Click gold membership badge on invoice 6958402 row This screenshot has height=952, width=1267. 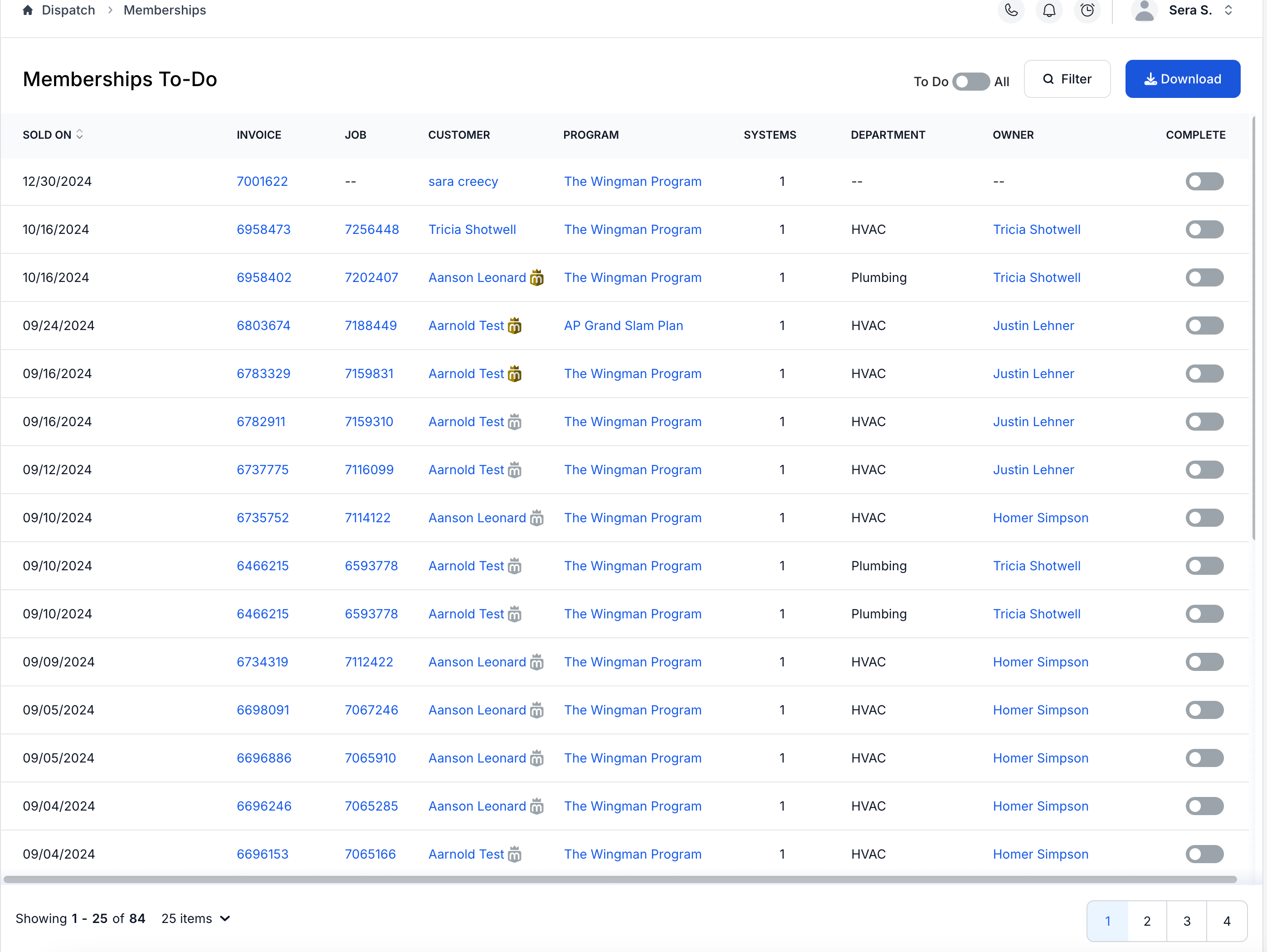[537, 277]
